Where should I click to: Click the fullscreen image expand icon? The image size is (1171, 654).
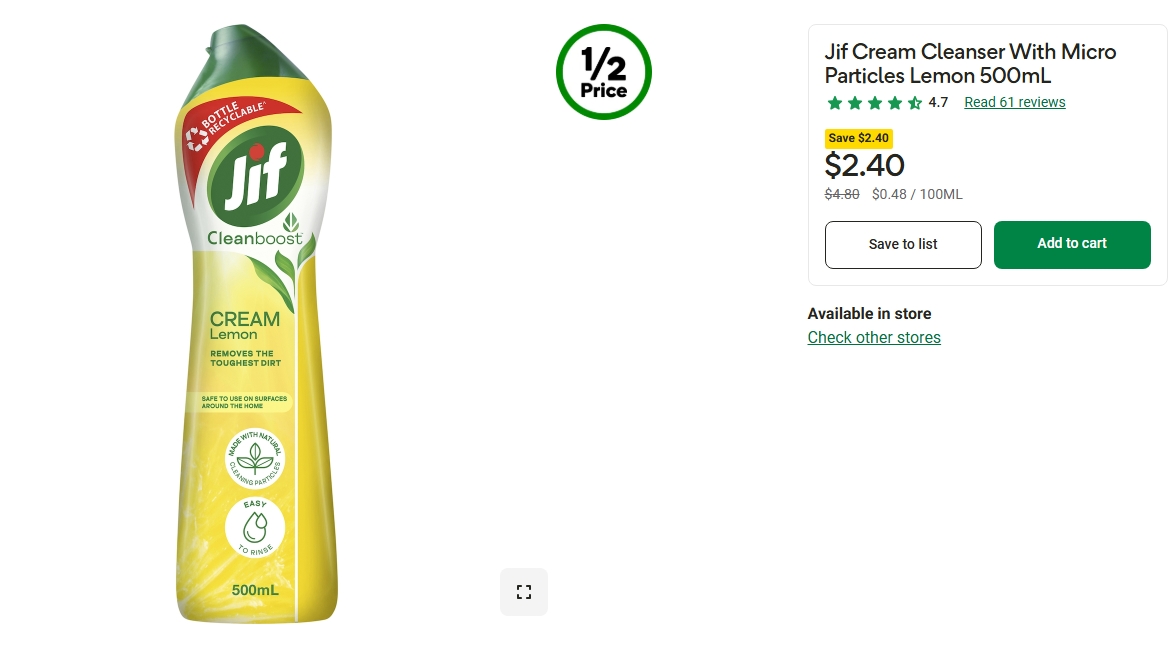click(524, 592)
